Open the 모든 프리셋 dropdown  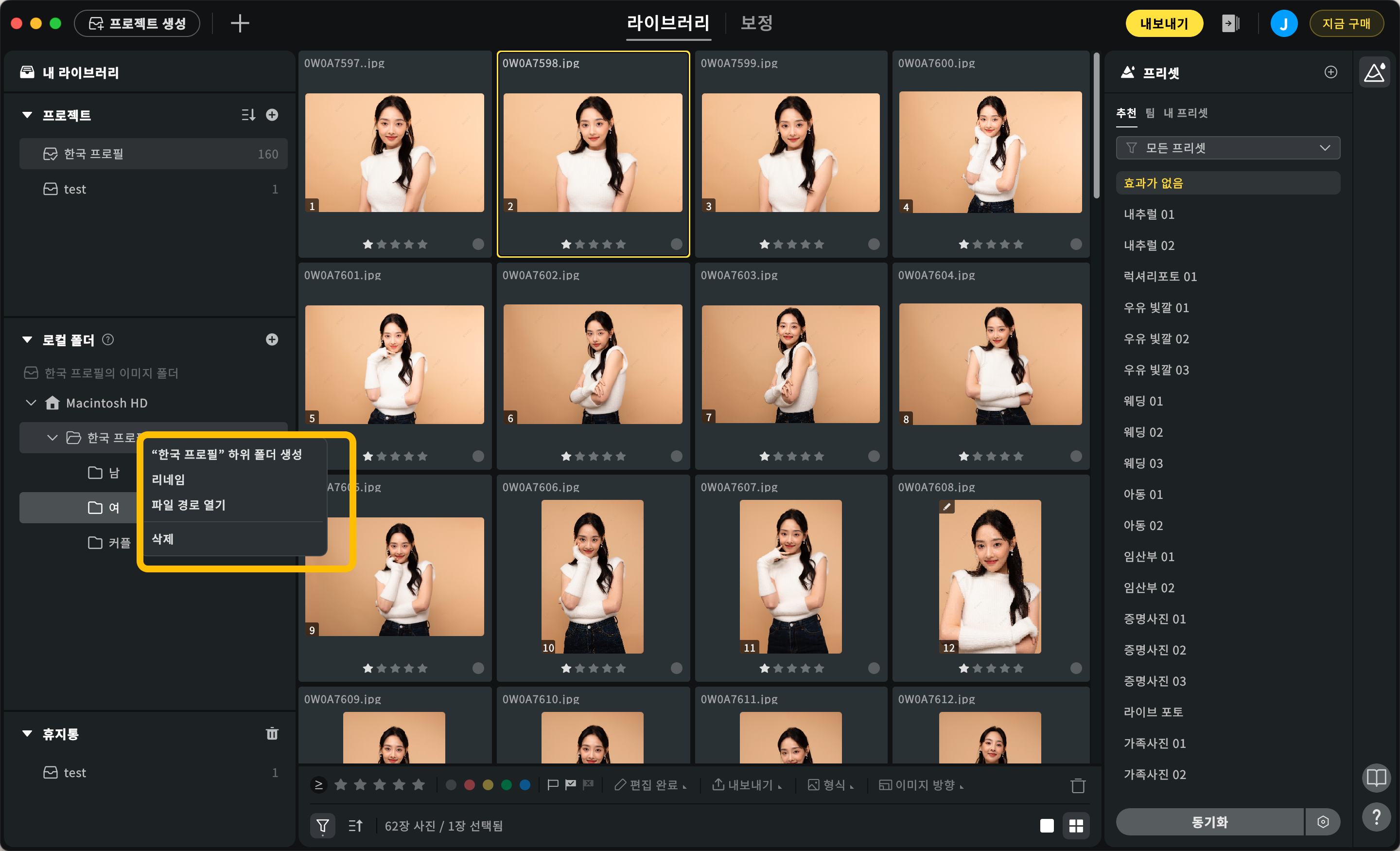pyautogui.click(x=1227, y=148)
